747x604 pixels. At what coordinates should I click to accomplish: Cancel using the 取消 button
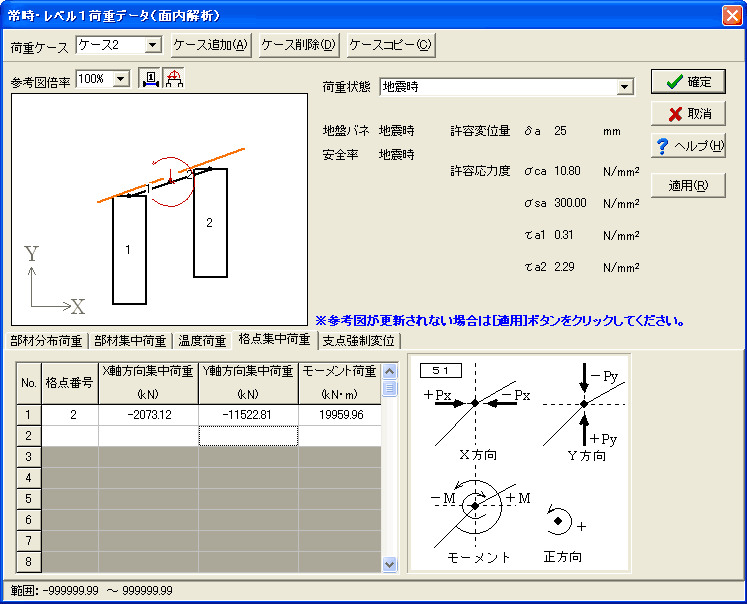click(x=688, y=114)
